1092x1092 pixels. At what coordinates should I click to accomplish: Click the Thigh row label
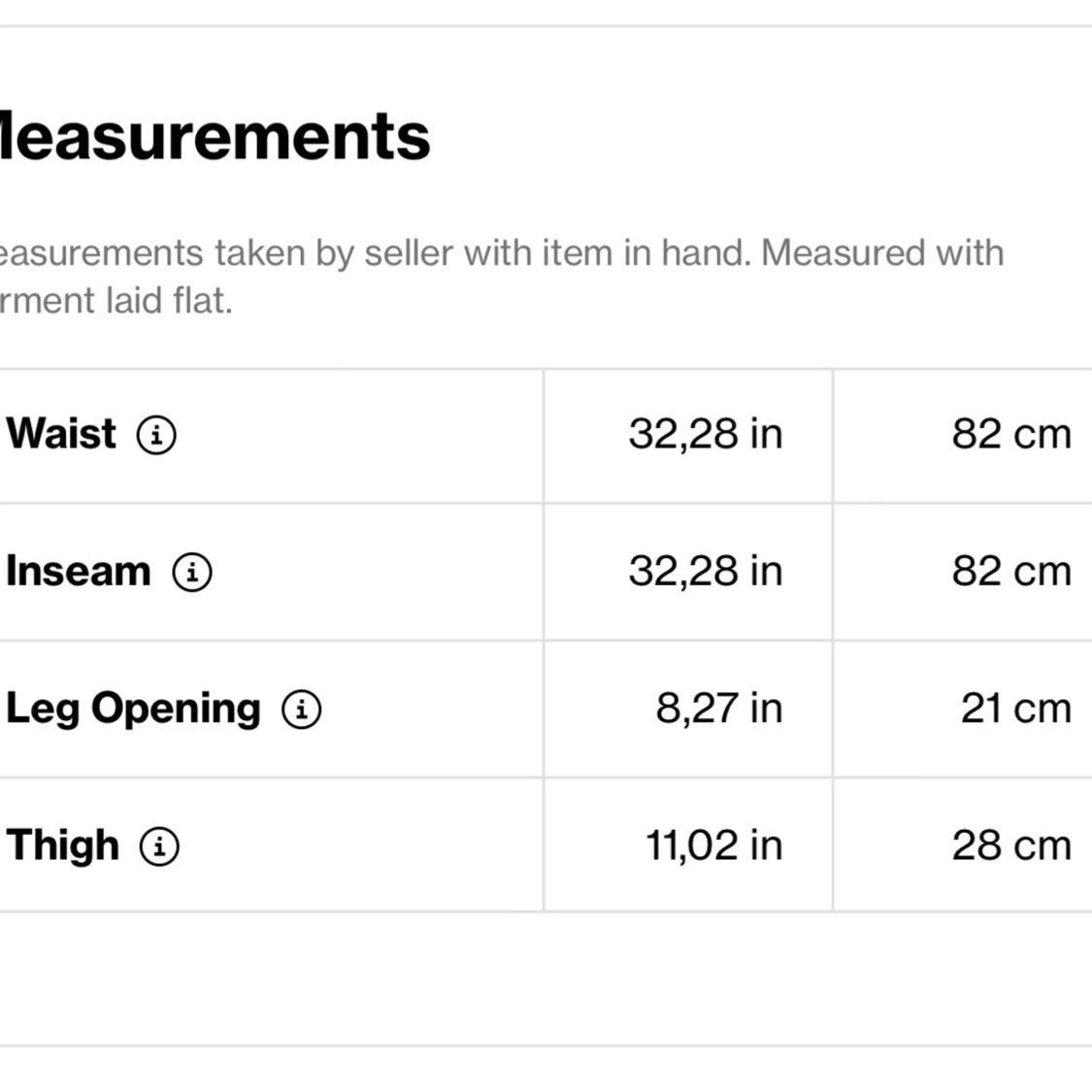63,845
